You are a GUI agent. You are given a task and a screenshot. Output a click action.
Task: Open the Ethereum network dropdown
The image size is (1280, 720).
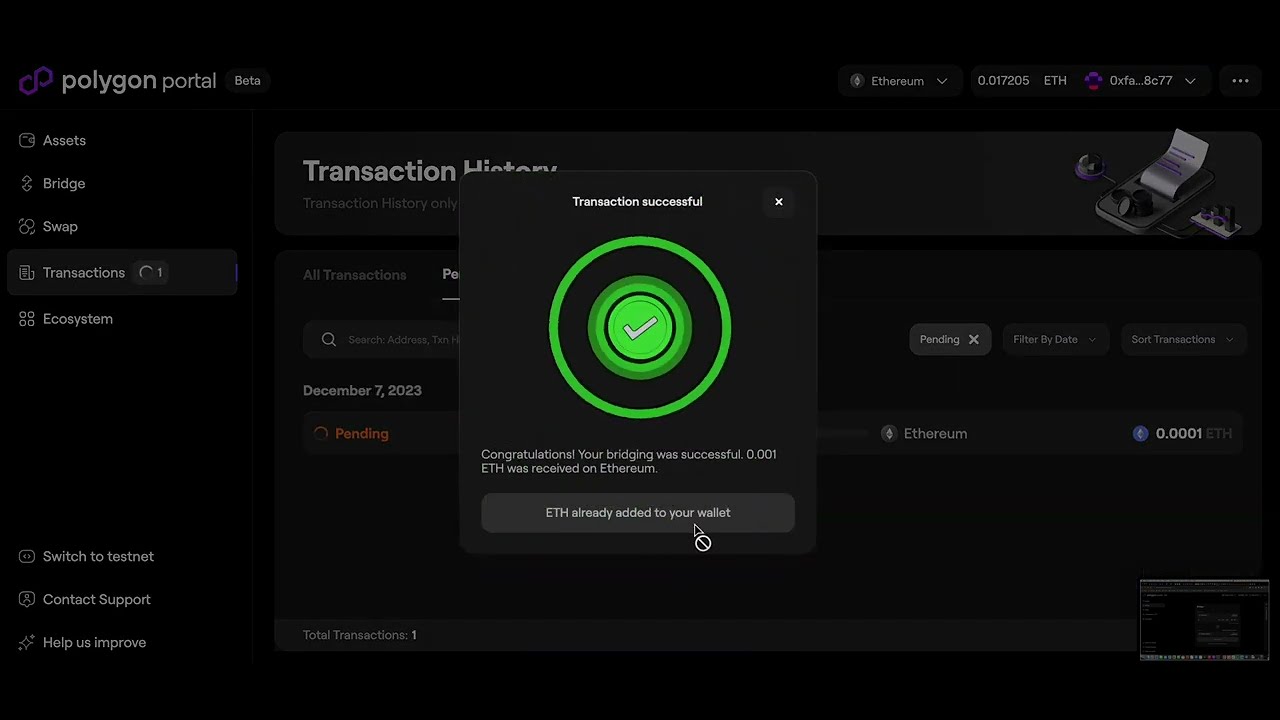click(x=940, y=81)
